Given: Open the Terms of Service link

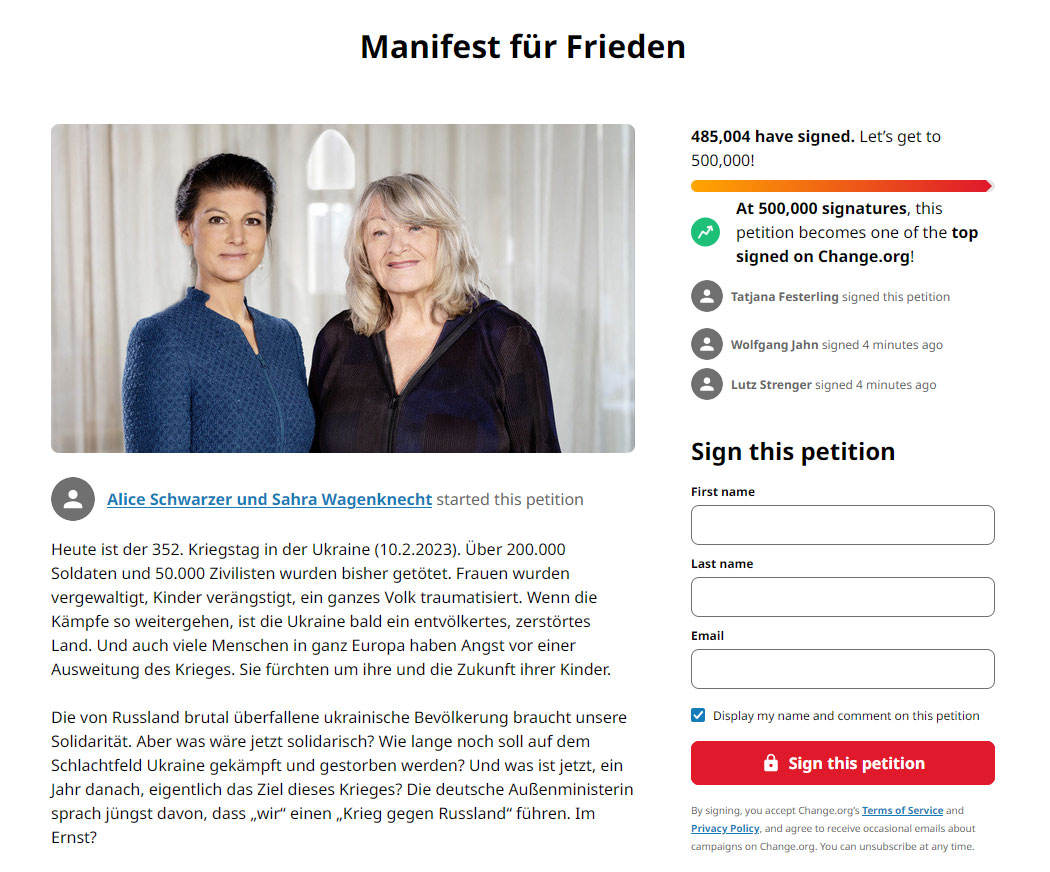Looking at the screenshot, I should (x=902, y=810).
